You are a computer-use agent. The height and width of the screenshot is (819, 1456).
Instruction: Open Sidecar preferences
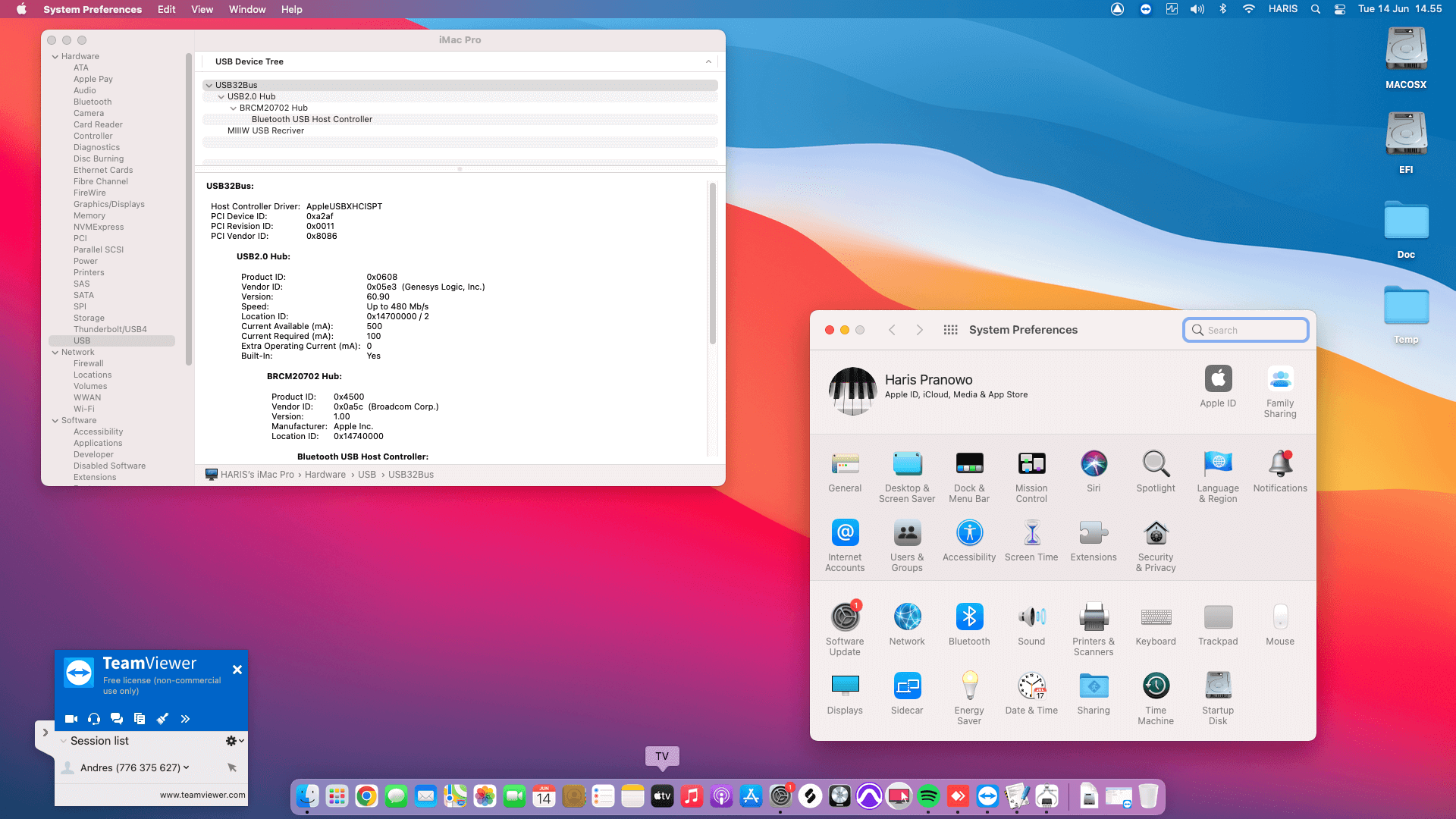[x=907, y=686]
